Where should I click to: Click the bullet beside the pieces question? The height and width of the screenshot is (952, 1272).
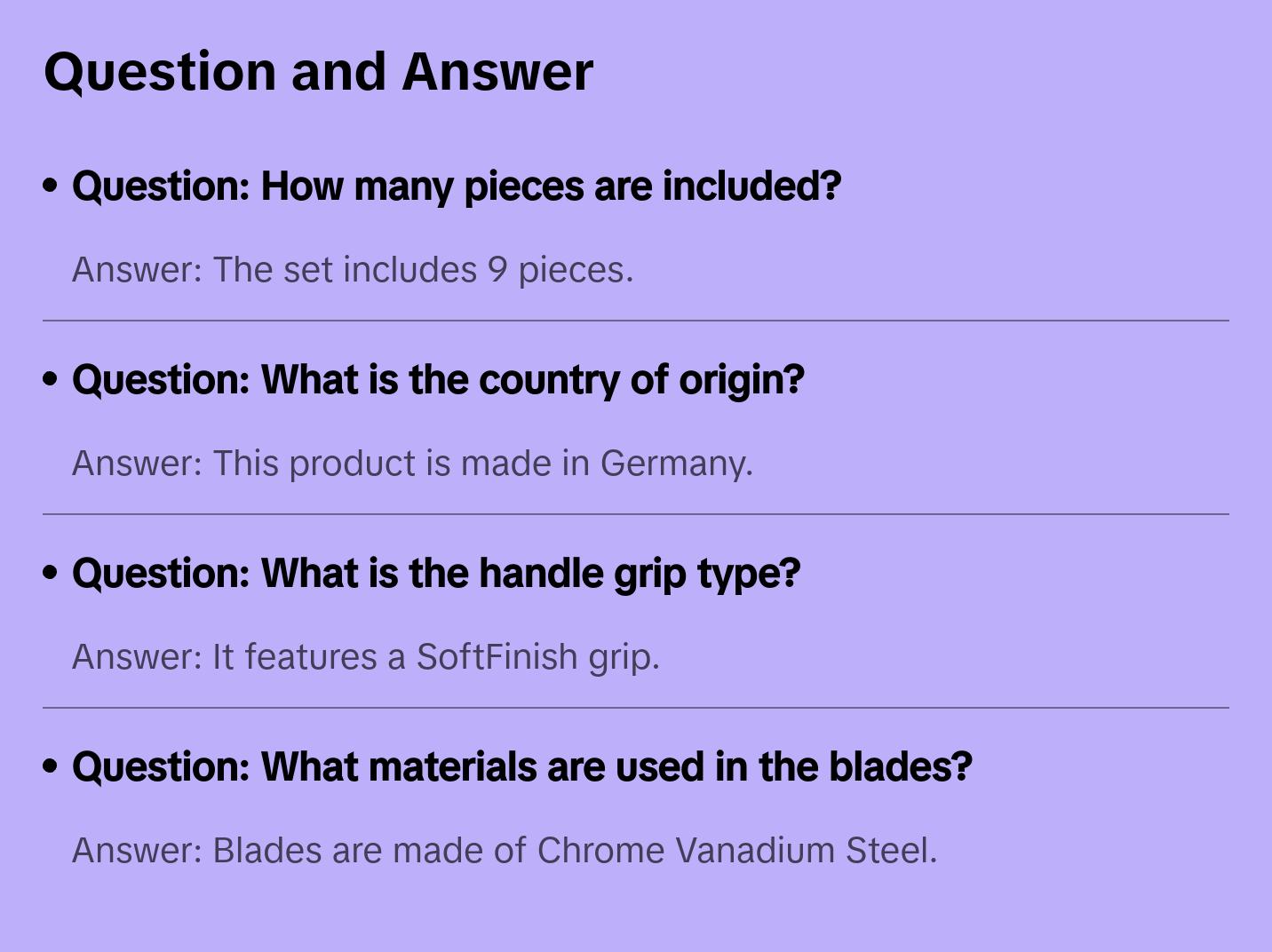(x=51, y=186)
